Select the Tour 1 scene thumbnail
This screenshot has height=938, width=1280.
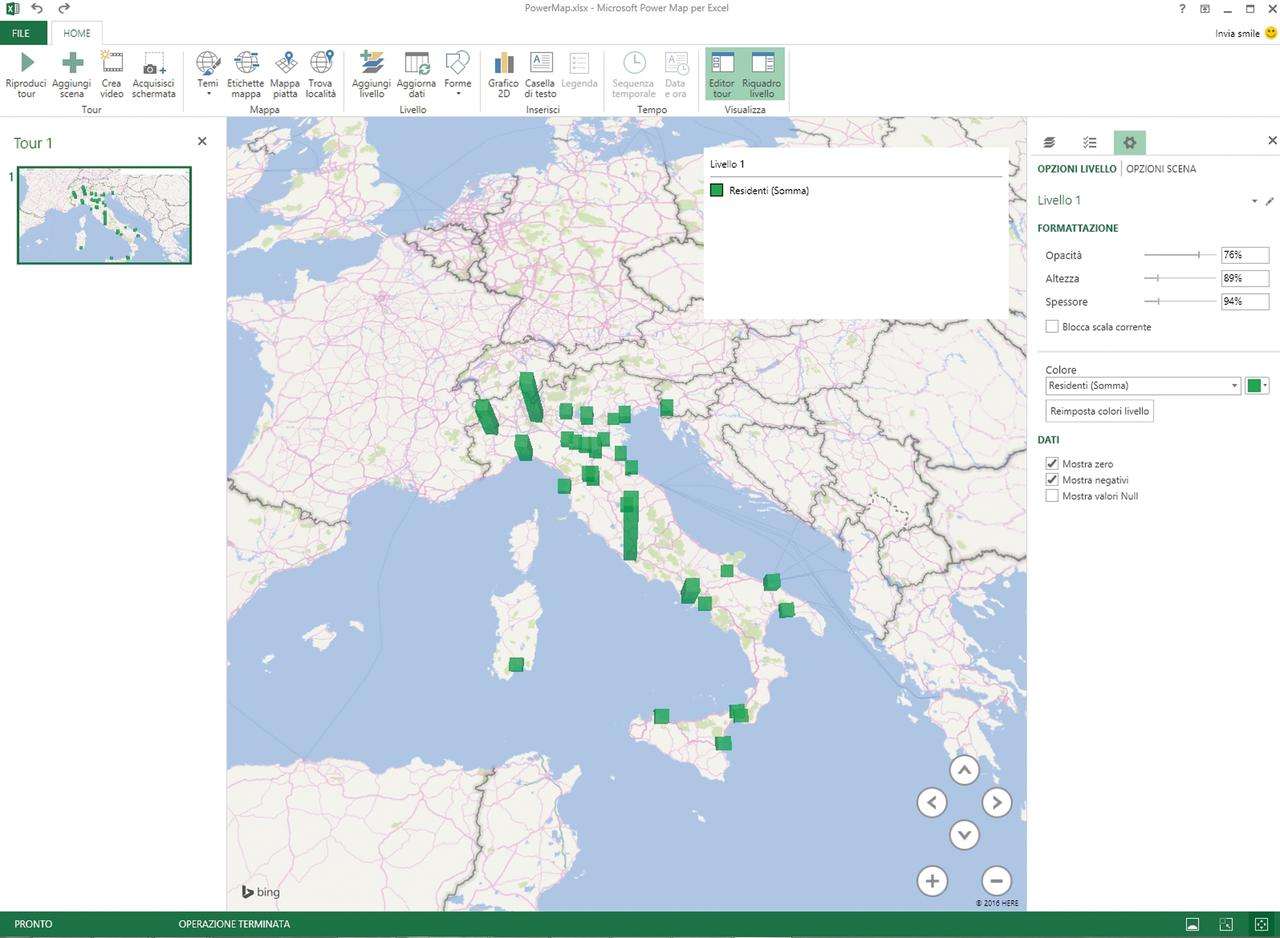tap(104, 215)
